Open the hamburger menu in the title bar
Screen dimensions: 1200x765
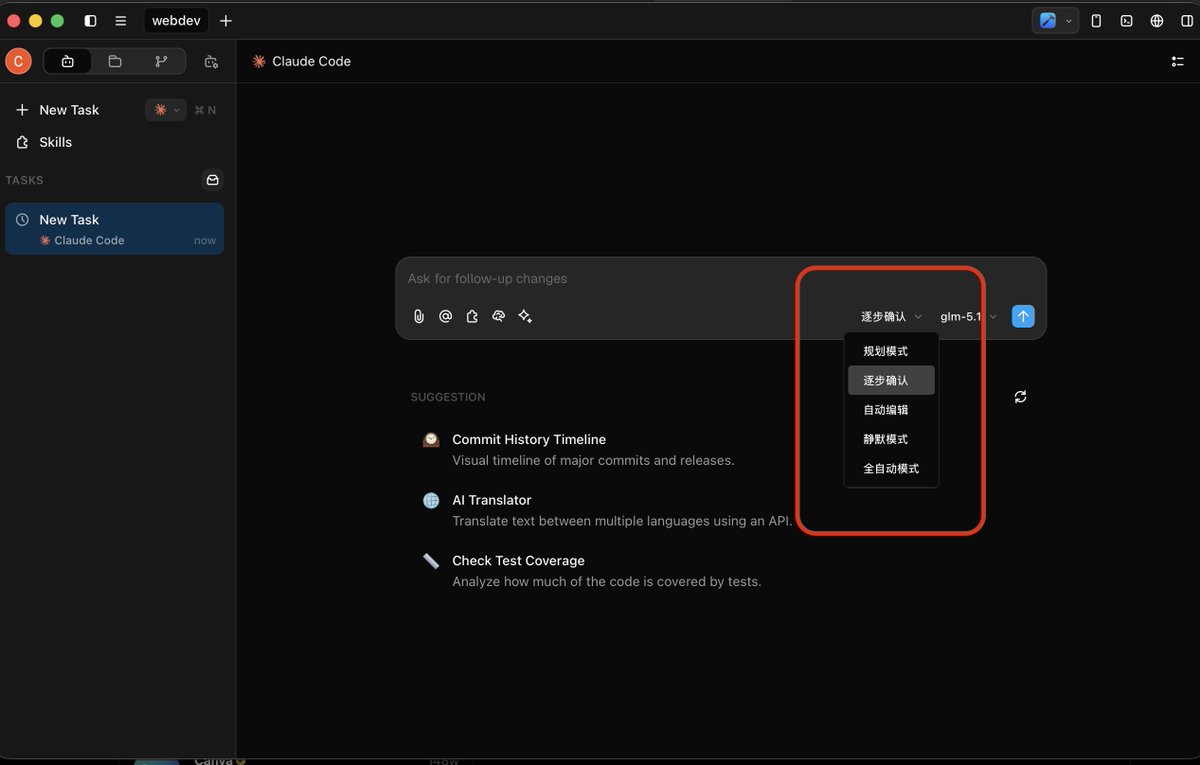[121, 20]
